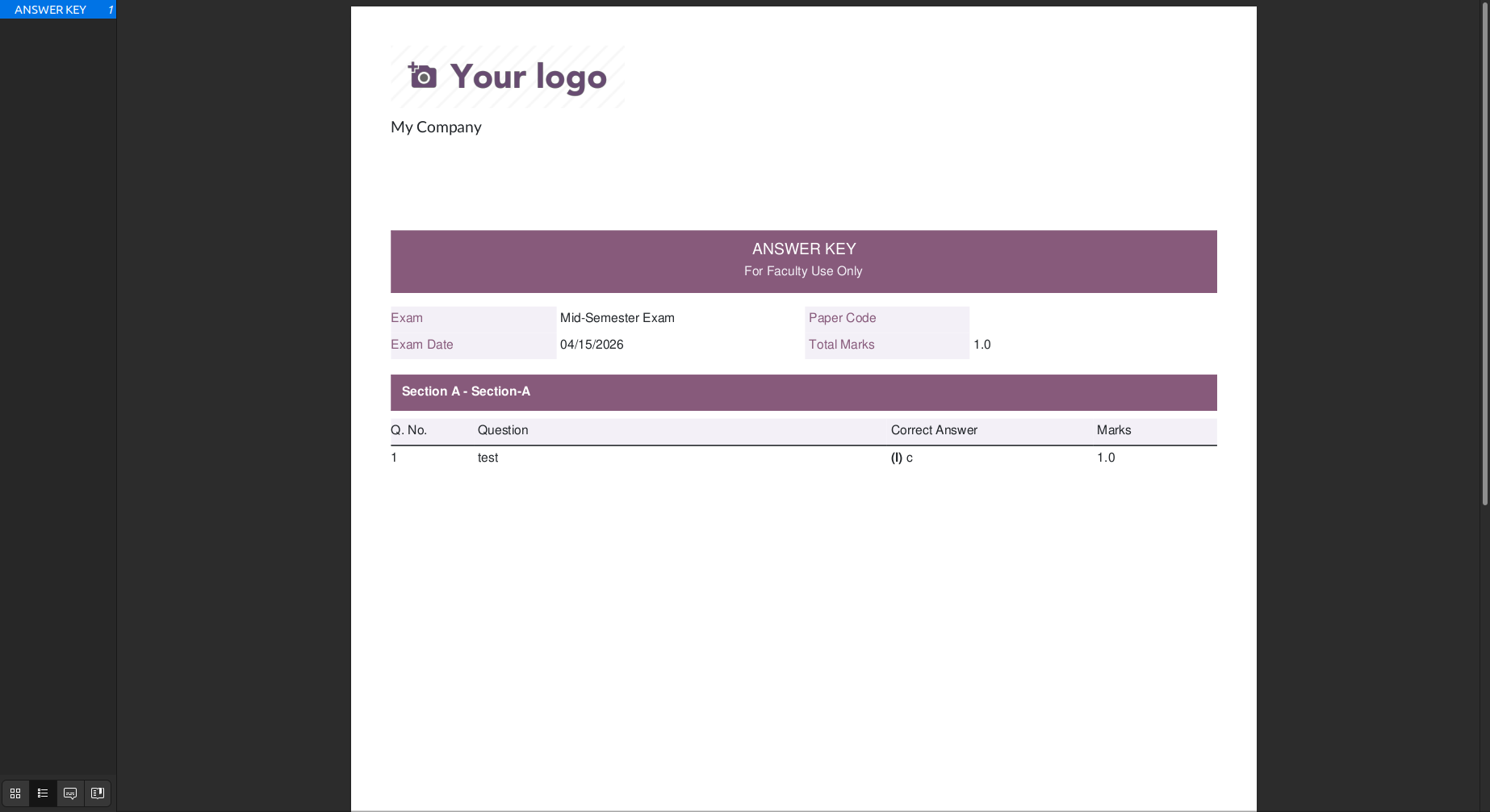Viewport: 1490px width, 812px height.
Task: Click the 'Exam Date' label
Action: 421,345
